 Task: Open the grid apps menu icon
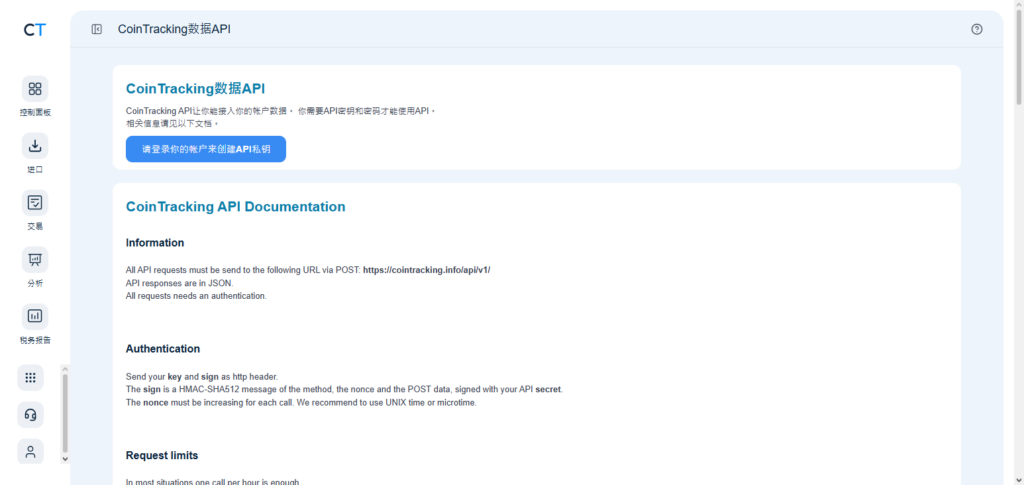(30, 377)
